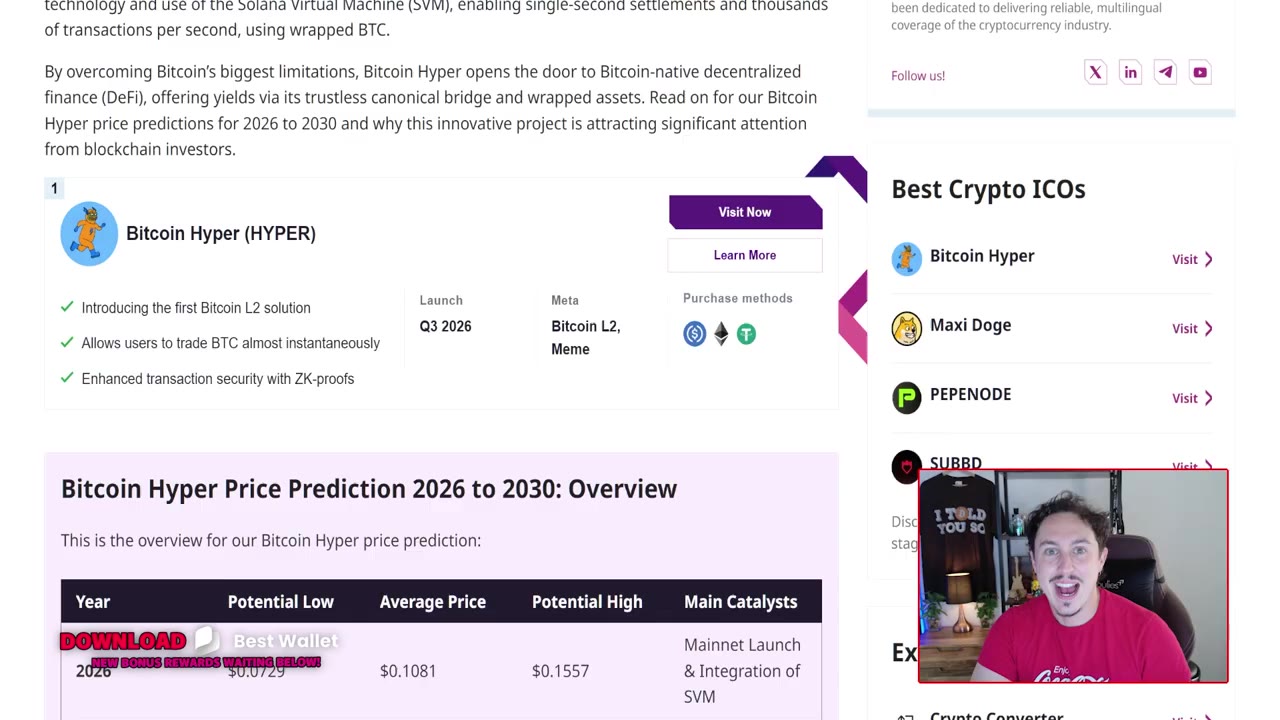This screenshot has width=1280, height=720.
Task: Click the Tether purchase method icon
Action: click(x=746, y=334)
